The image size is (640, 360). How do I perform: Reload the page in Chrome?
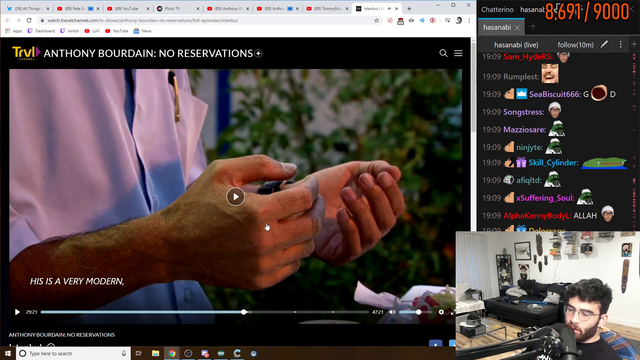pyautogui.click(x=29, y=20)
